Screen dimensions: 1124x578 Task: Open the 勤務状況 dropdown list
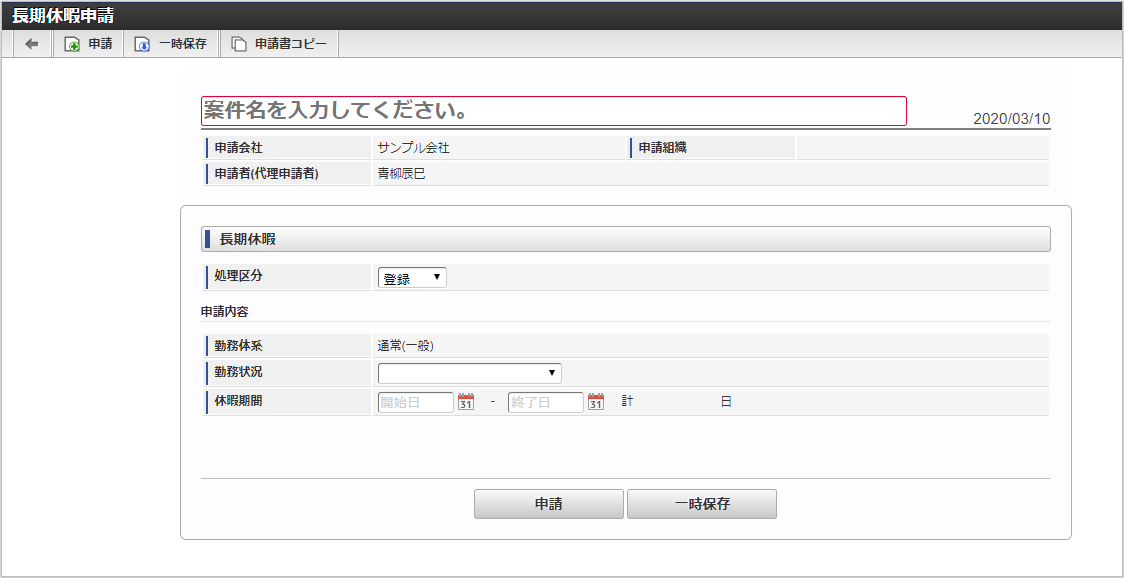coord(469,373)
